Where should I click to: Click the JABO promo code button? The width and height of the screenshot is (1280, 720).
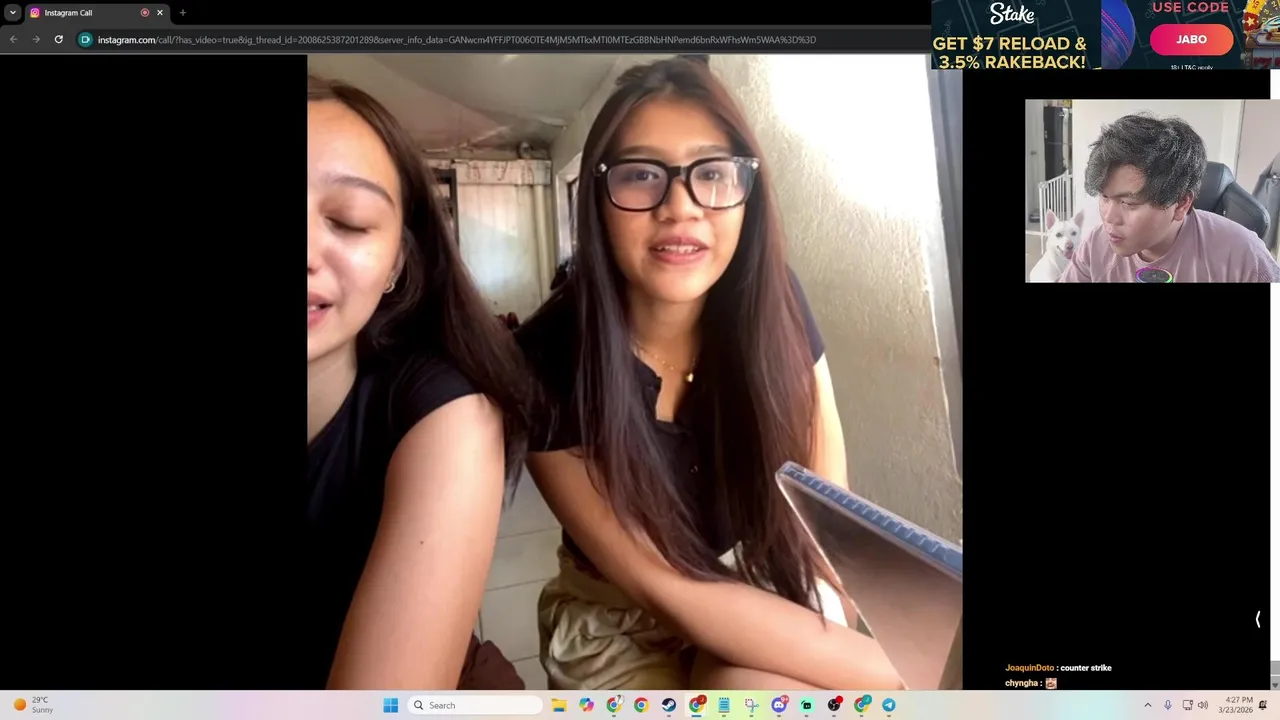click(1191, 39)
